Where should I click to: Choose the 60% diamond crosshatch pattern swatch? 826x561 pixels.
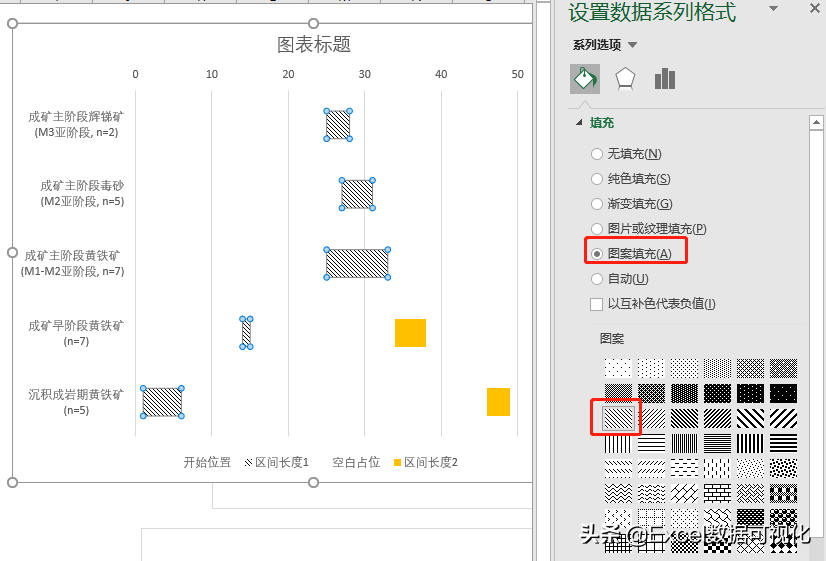click(x=651, y=393)
